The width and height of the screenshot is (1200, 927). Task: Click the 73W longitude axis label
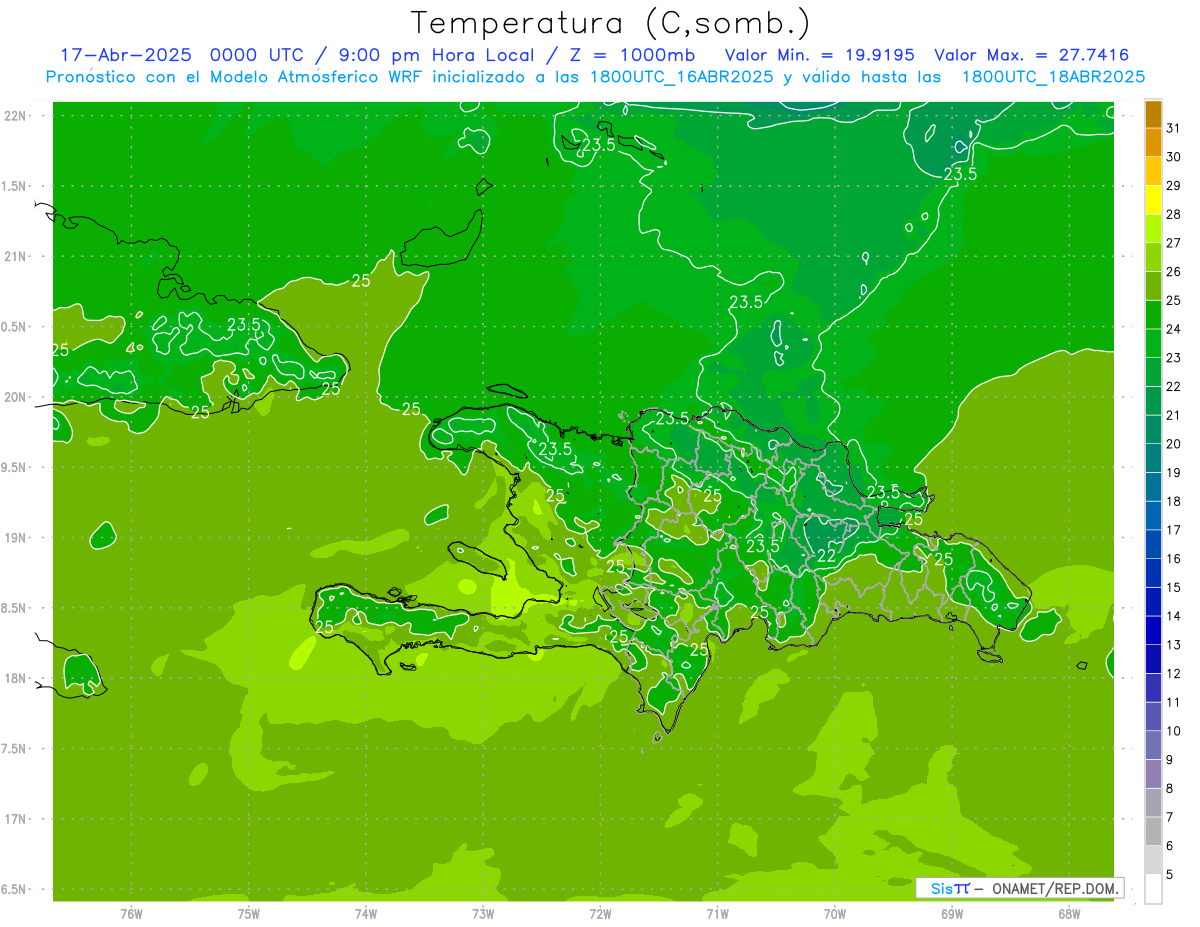[483, 913]
